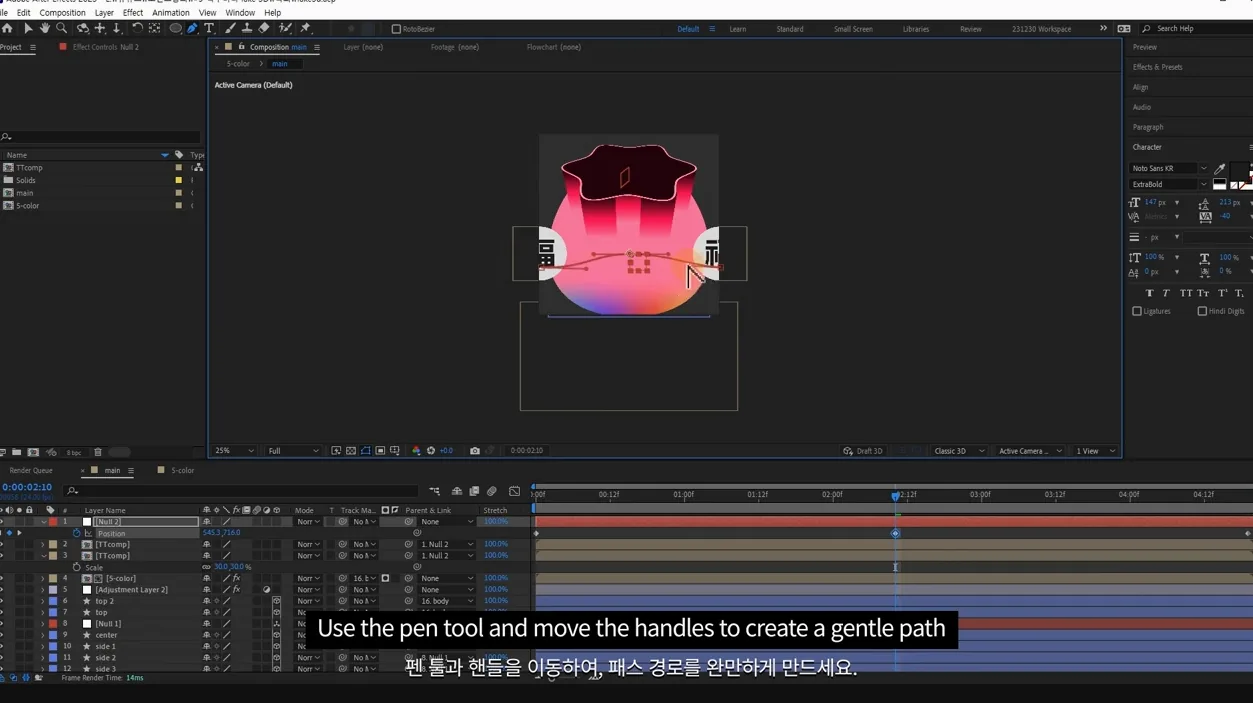This screenshot has width=1253, height=703.
Task: Toggle the Ligatures checkbox
Action: [1137, 311]
